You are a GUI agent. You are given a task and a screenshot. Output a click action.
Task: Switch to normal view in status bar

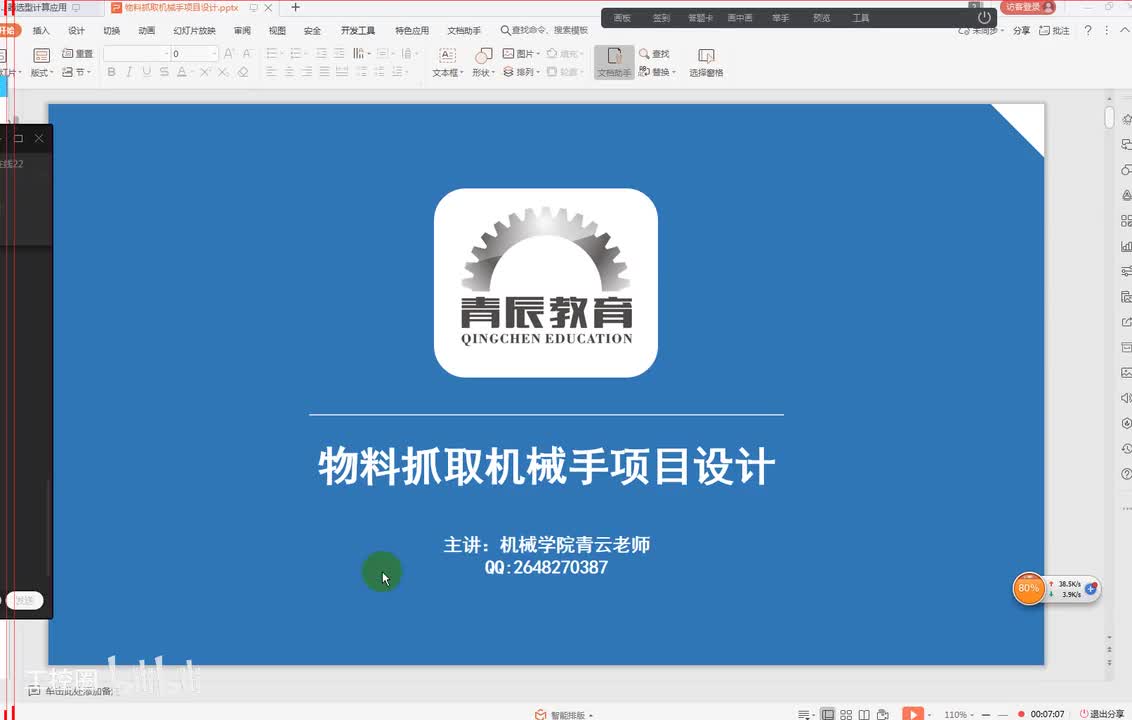tap(827, 714)
